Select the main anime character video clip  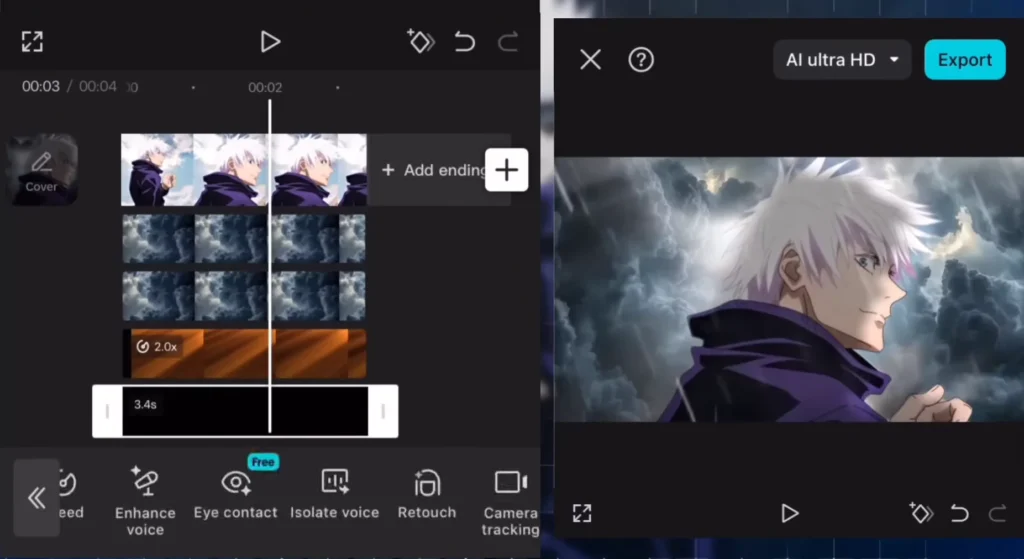pos(244,170)
